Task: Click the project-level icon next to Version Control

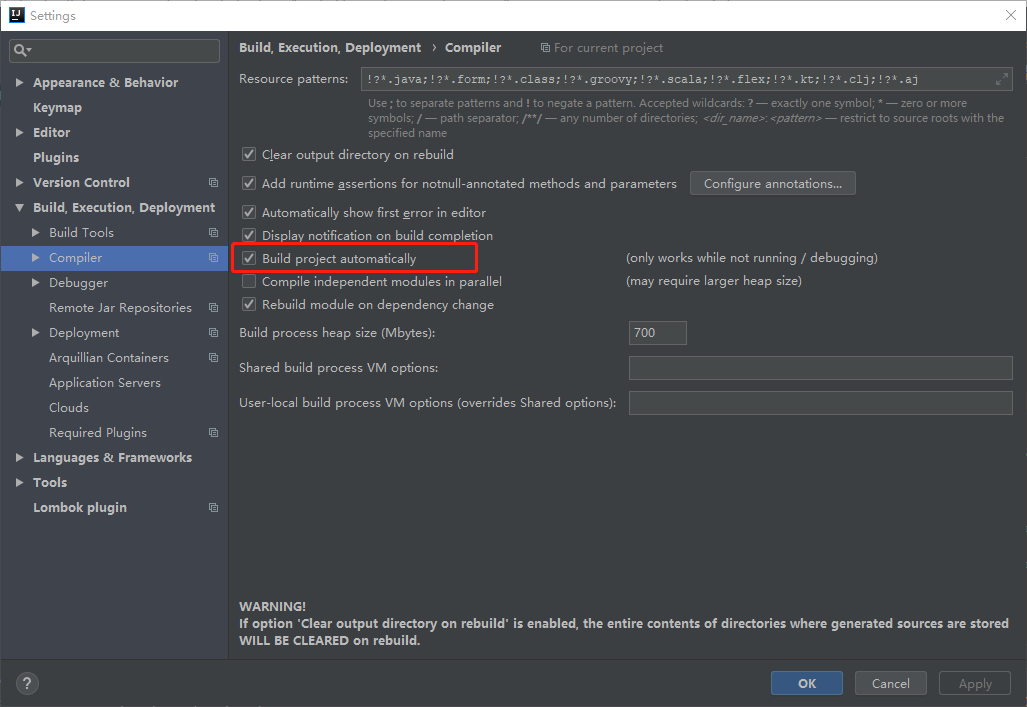Action: tap(213, 182)
